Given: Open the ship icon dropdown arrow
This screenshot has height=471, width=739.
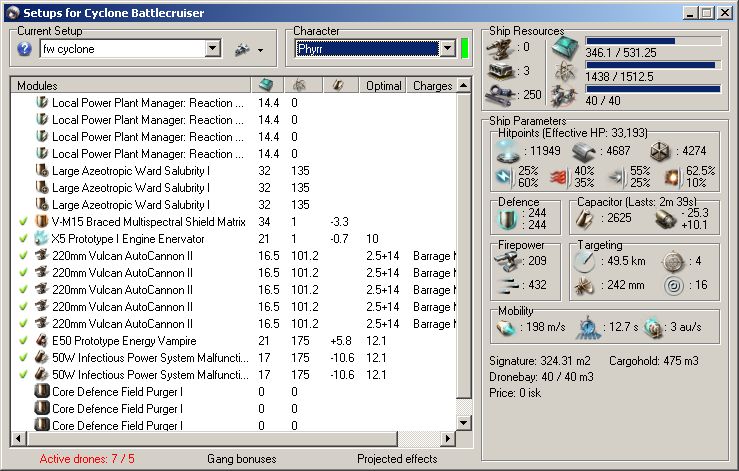Looking at the screenshot, I should point(260,50).
